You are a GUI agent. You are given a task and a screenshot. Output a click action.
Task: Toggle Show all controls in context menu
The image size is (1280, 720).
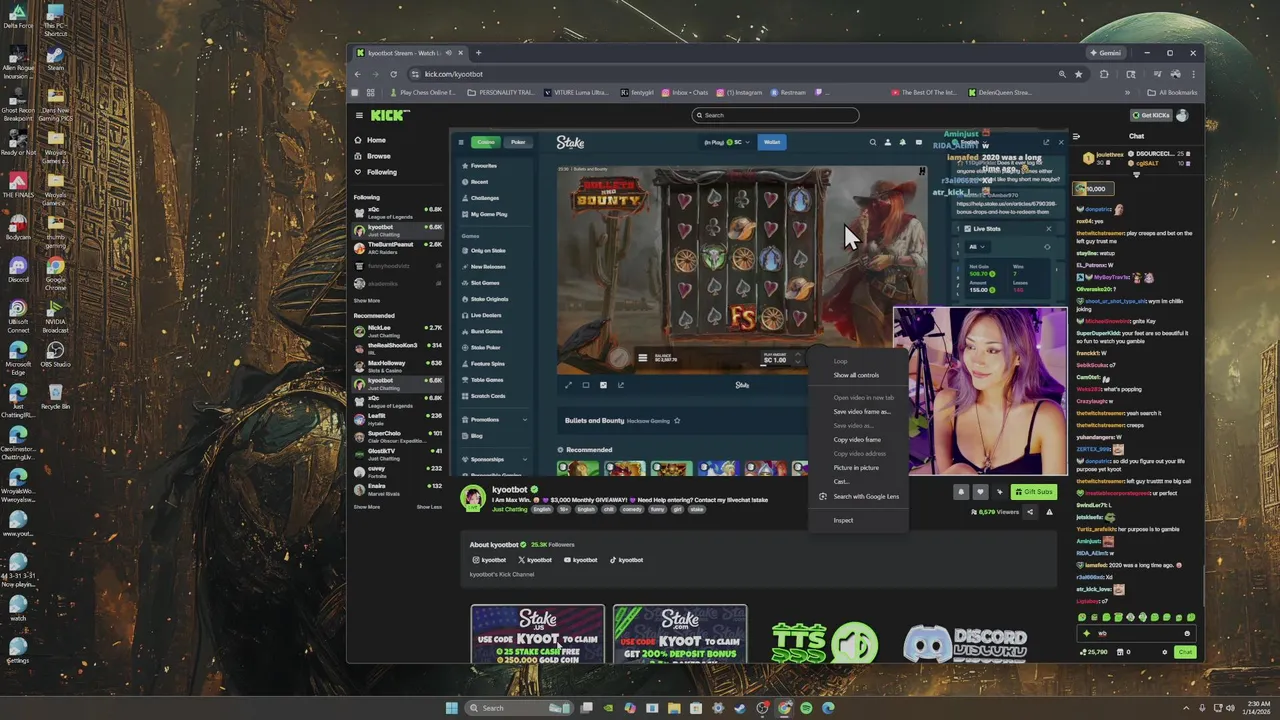coord(857,375)
